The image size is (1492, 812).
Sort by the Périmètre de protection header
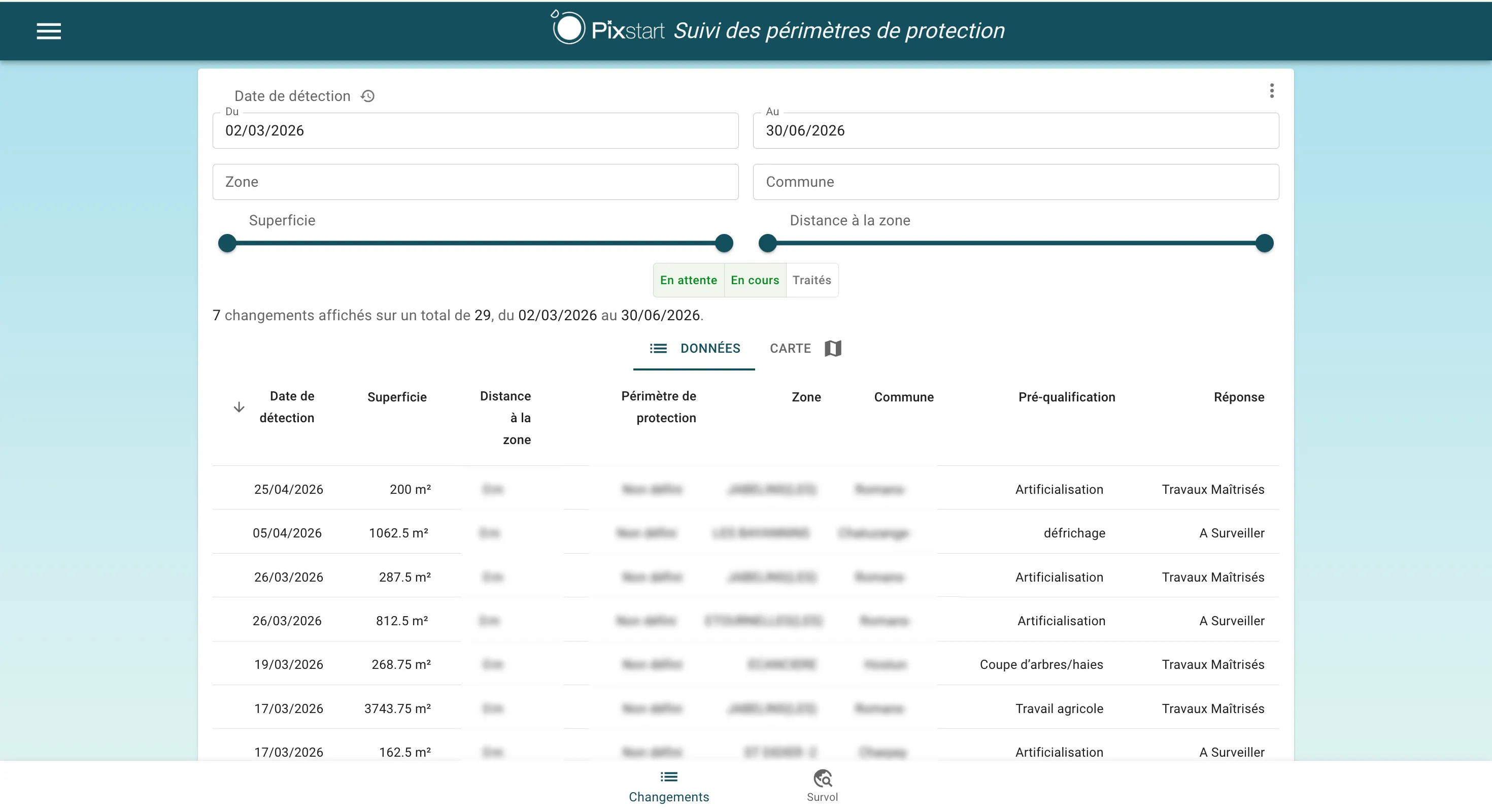pos(659,407)
